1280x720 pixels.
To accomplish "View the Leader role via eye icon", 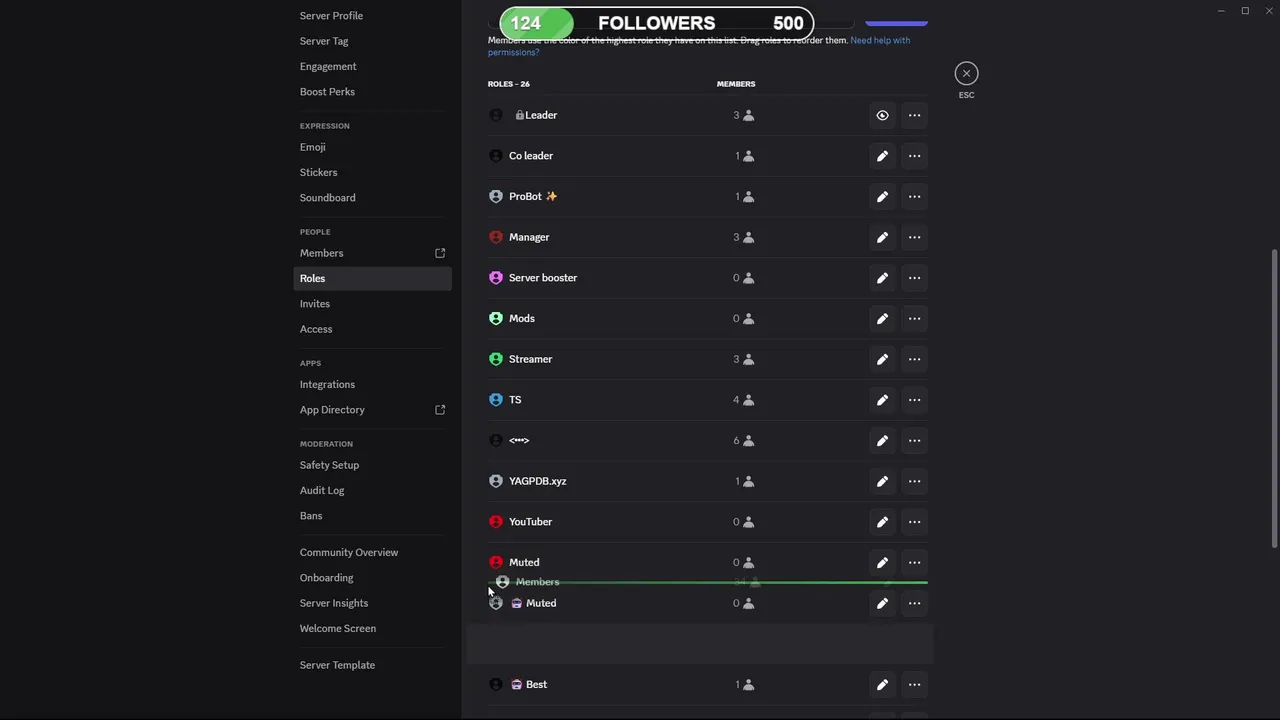I will point(882,115).
